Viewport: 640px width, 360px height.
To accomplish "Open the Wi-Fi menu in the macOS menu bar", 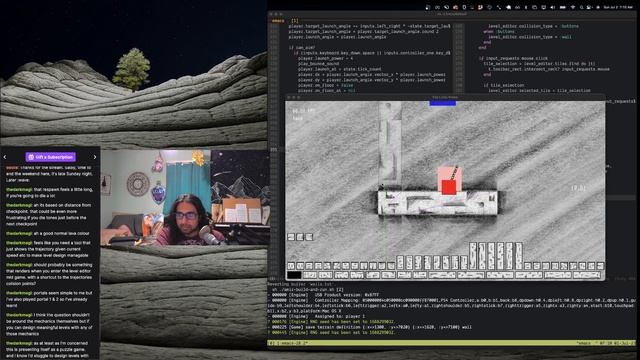I will 573,7.
